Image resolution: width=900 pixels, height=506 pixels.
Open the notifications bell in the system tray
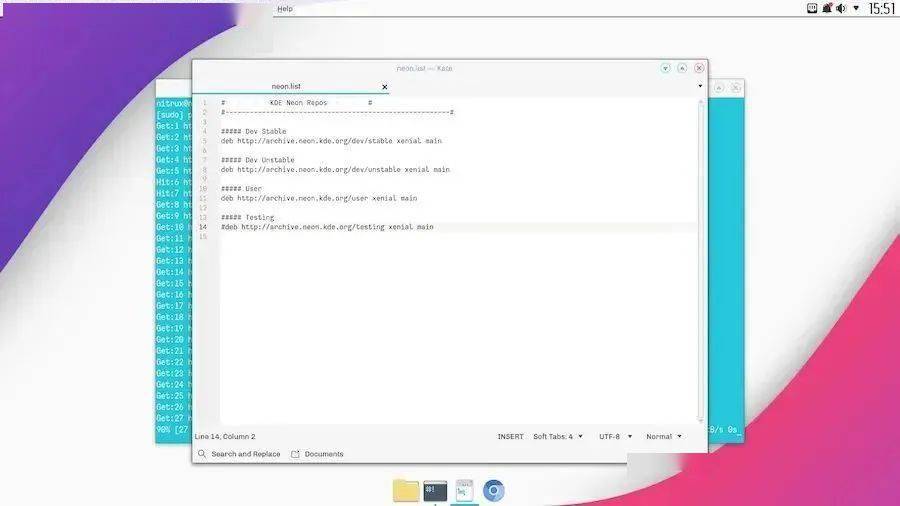pyautogui.click(x=826, y=8)
